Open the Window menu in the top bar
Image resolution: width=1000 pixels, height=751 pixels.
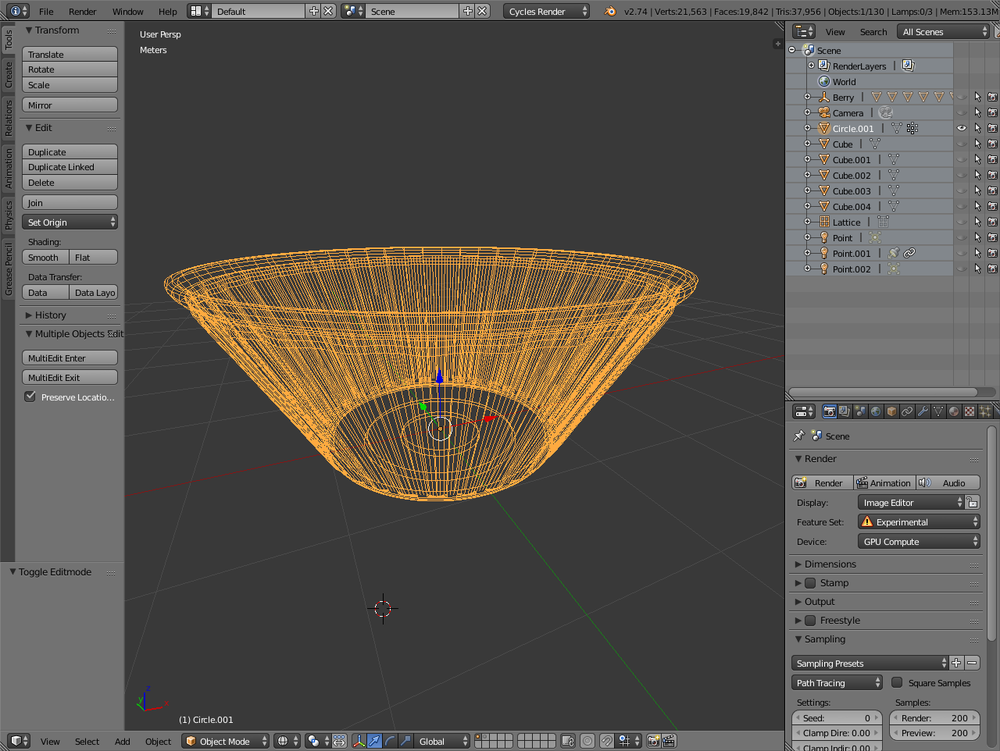tap(127, 12)
